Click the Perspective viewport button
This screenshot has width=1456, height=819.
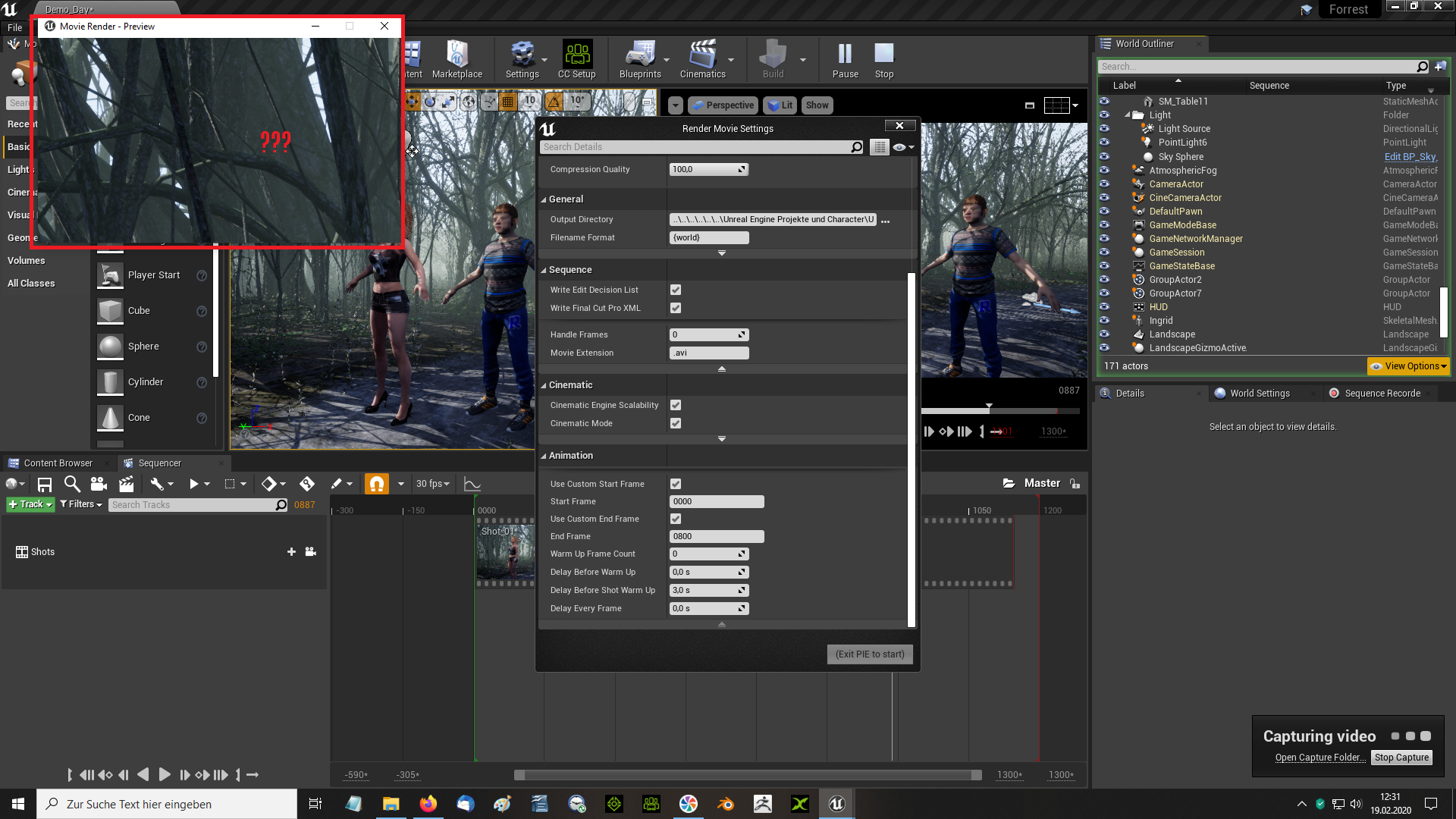pyautogui.click(x=722, y=105)
